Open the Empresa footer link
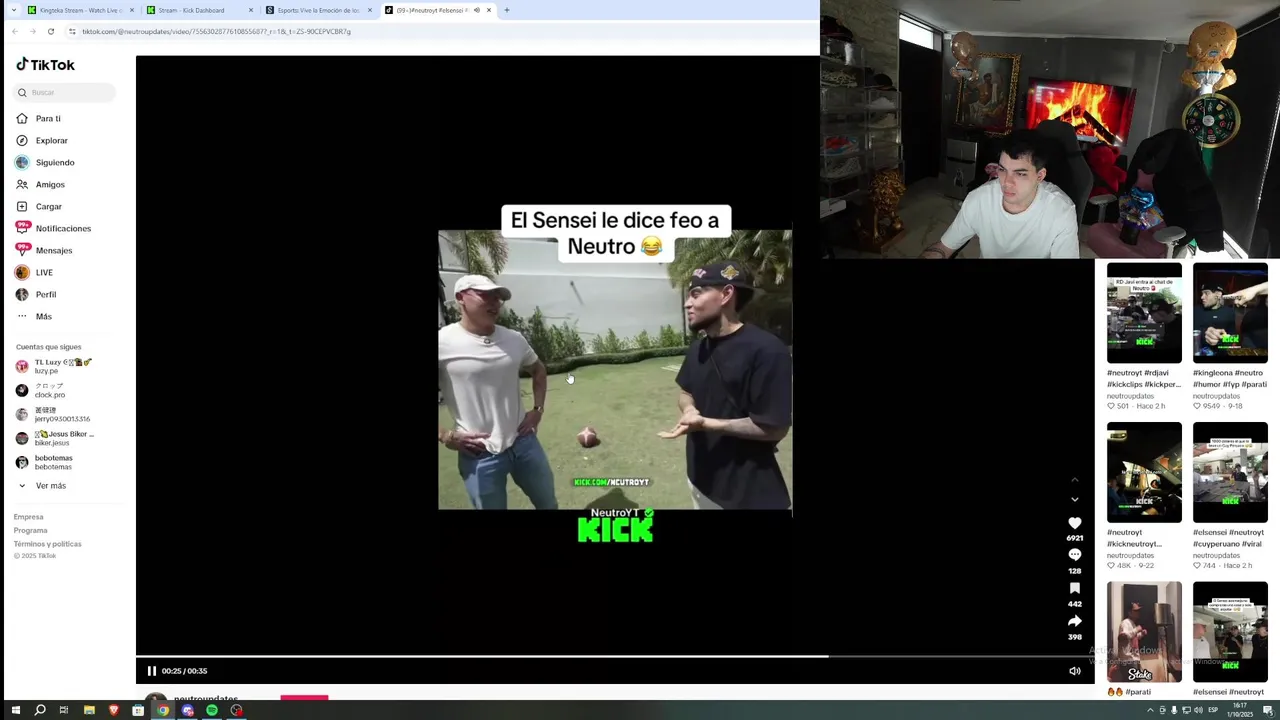The image size is (1280, 720). (x=29, y=517)
